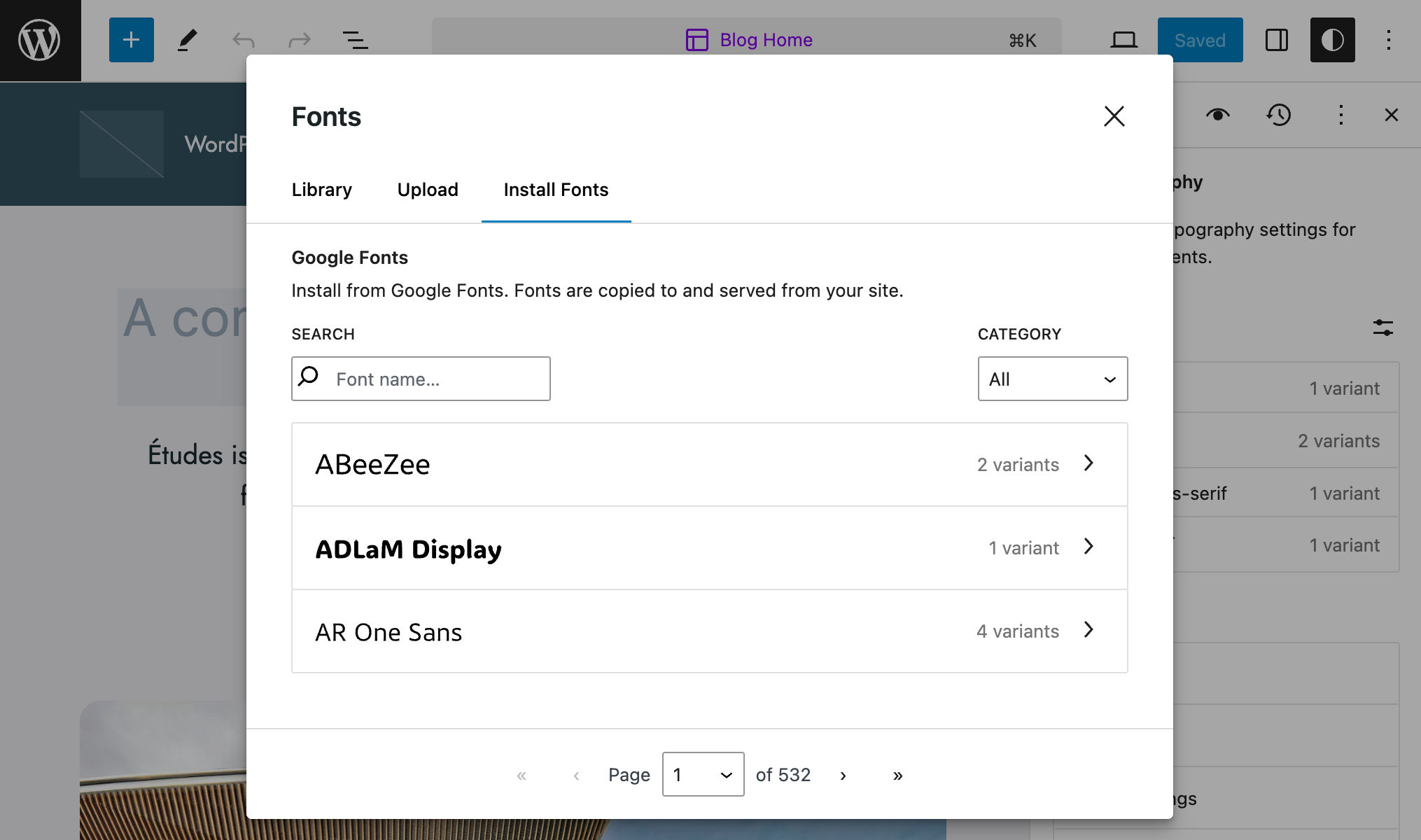Switch to the Library tab
Screen dimensions: 1421x840
(x=321, y=190)
